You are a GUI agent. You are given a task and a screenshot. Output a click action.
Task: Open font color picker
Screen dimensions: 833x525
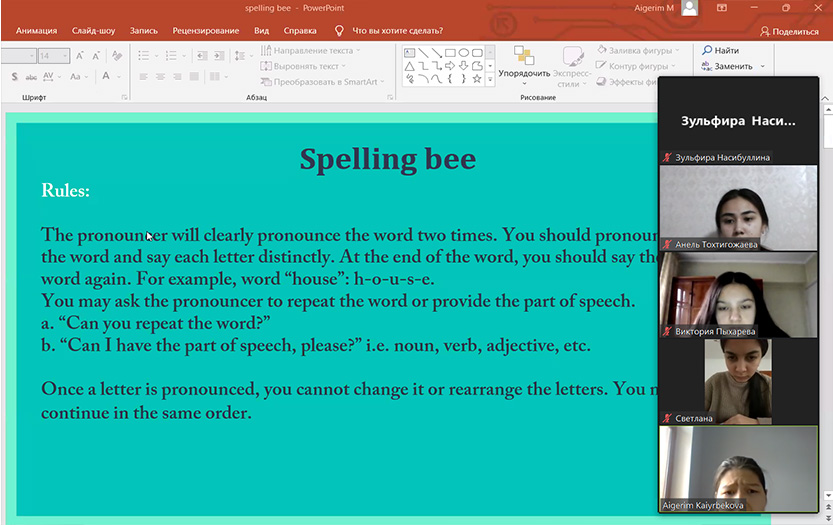coord(117,77)
